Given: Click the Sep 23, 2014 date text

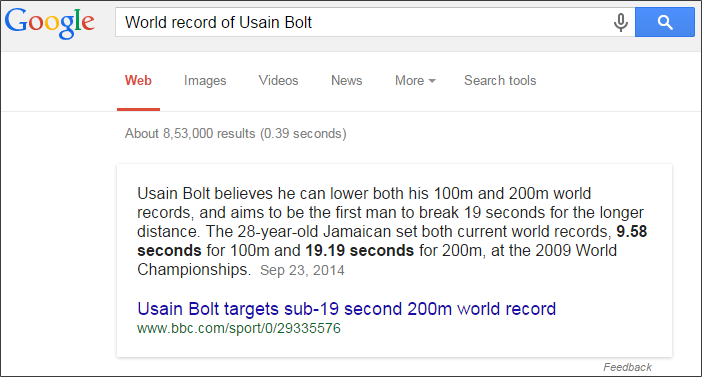Looking at the screenshot, I should pos(302,270).
